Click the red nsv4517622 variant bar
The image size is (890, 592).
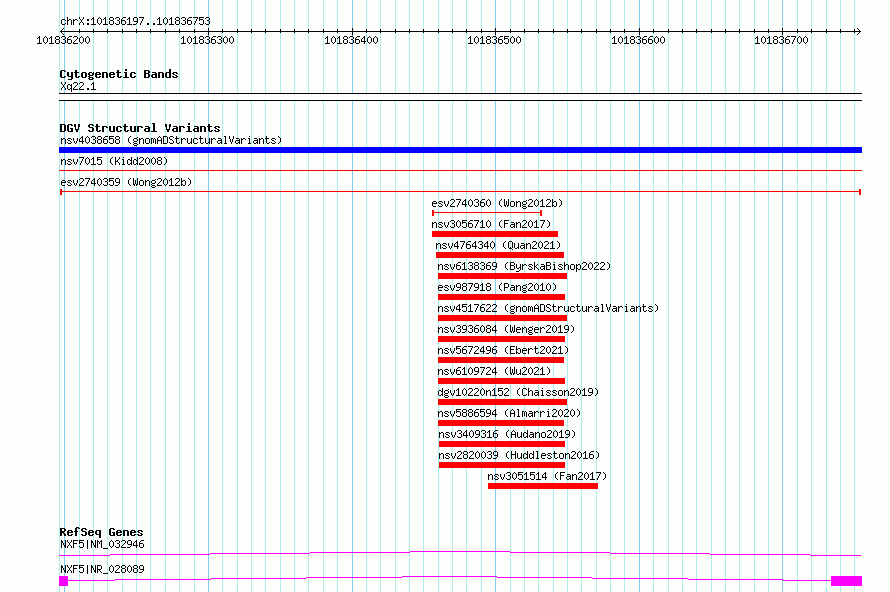tap(502, 318)
